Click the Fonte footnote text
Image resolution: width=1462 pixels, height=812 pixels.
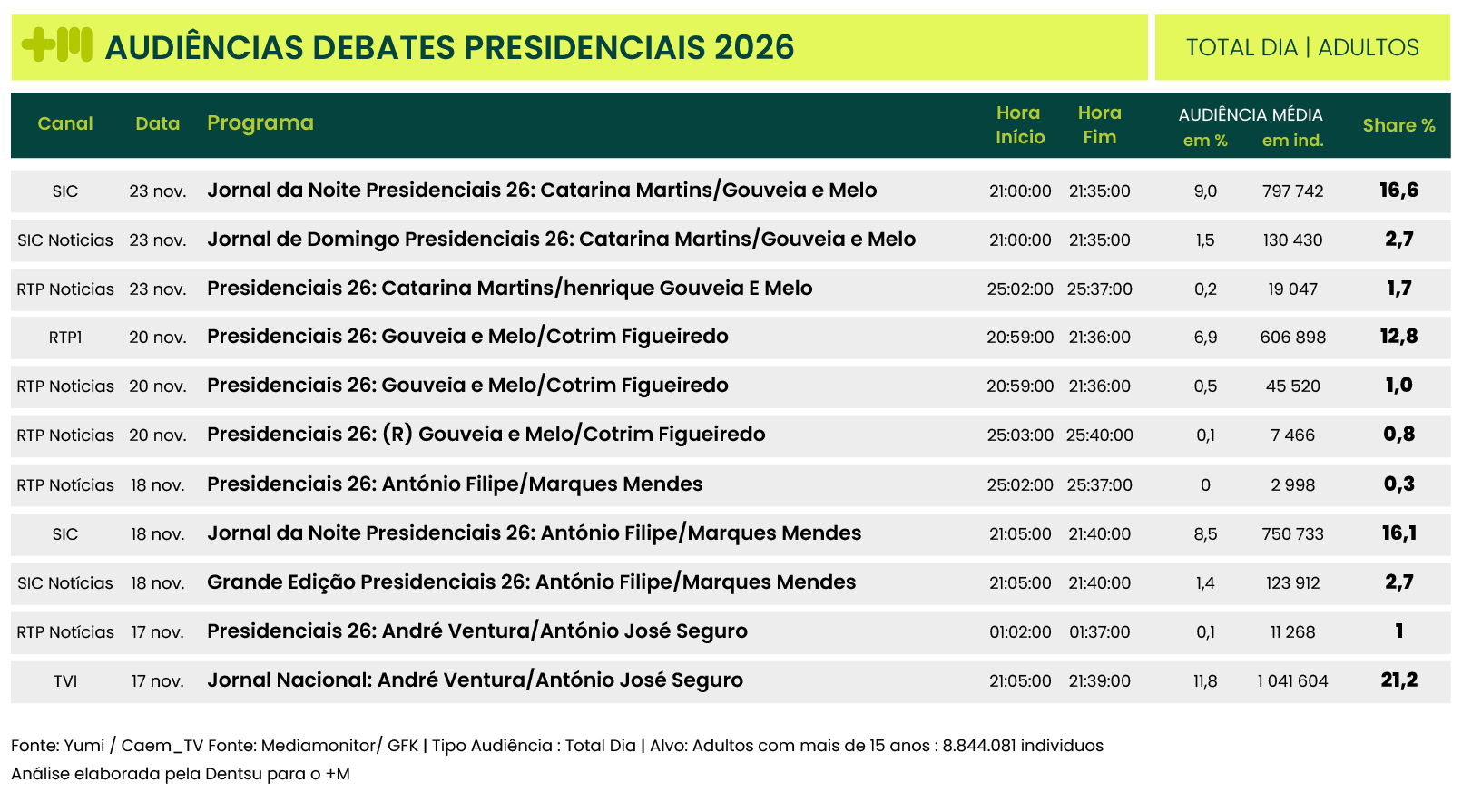(x=556, y=746)
